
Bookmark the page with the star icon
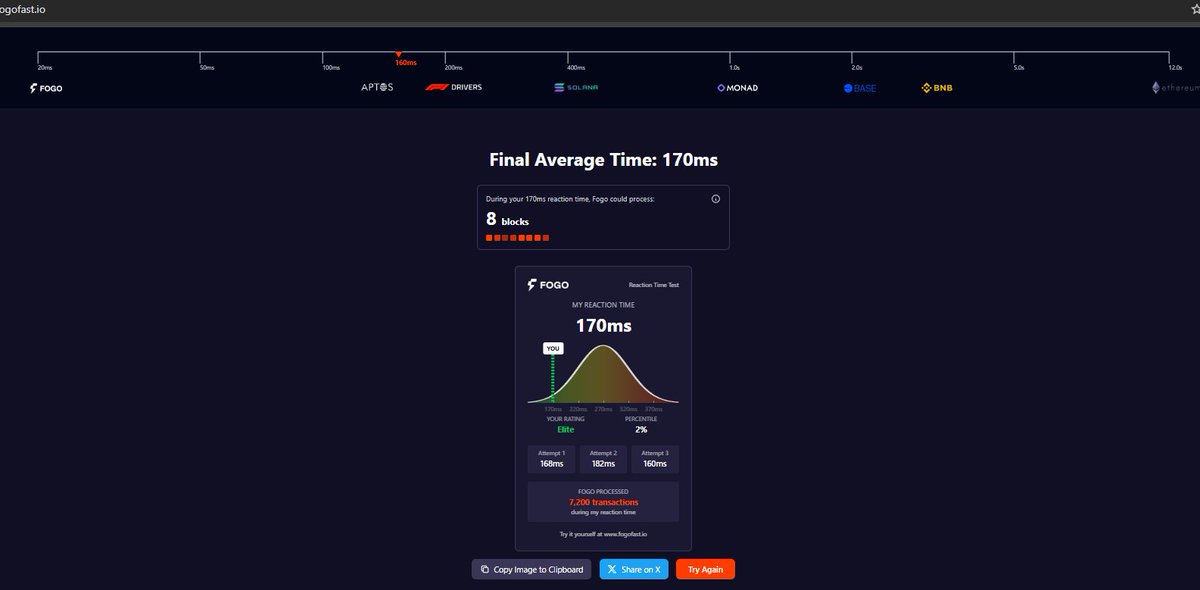pyautogui.click(x=1195, y=8)
